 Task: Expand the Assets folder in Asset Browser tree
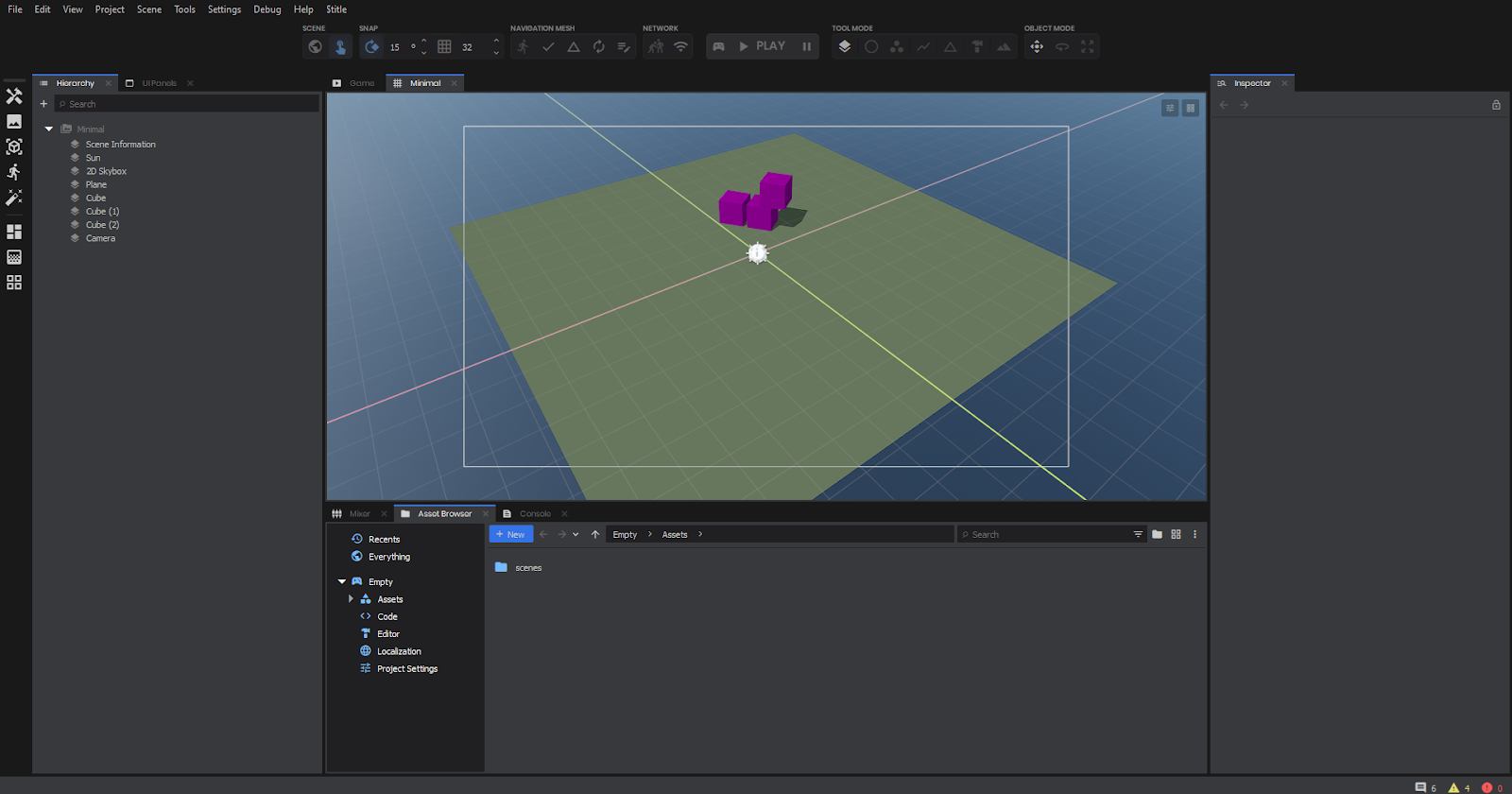point(351,599)
